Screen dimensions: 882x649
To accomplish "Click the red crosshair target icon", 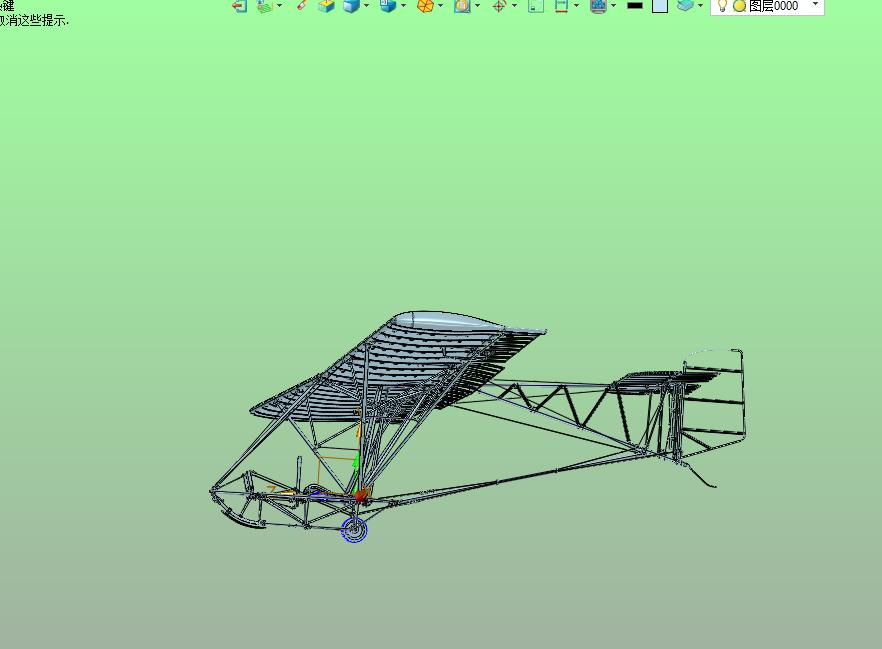I will pos(499,6).
